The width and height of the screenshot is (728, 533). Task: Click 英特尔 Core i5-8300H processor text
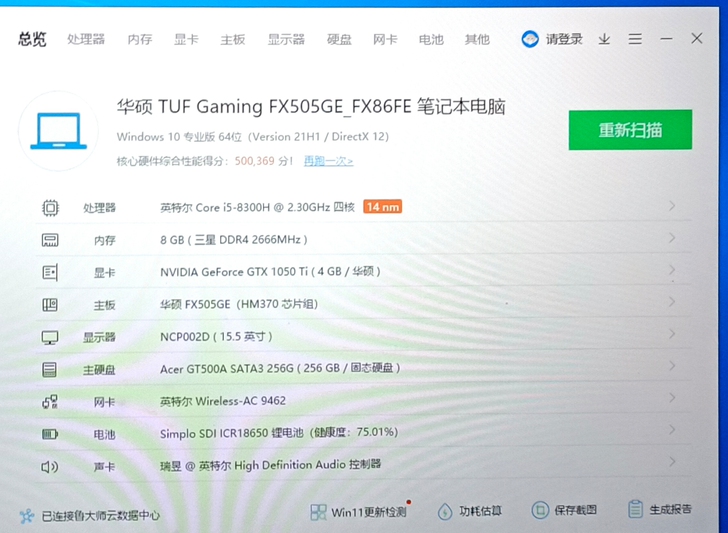pos(258,208)
